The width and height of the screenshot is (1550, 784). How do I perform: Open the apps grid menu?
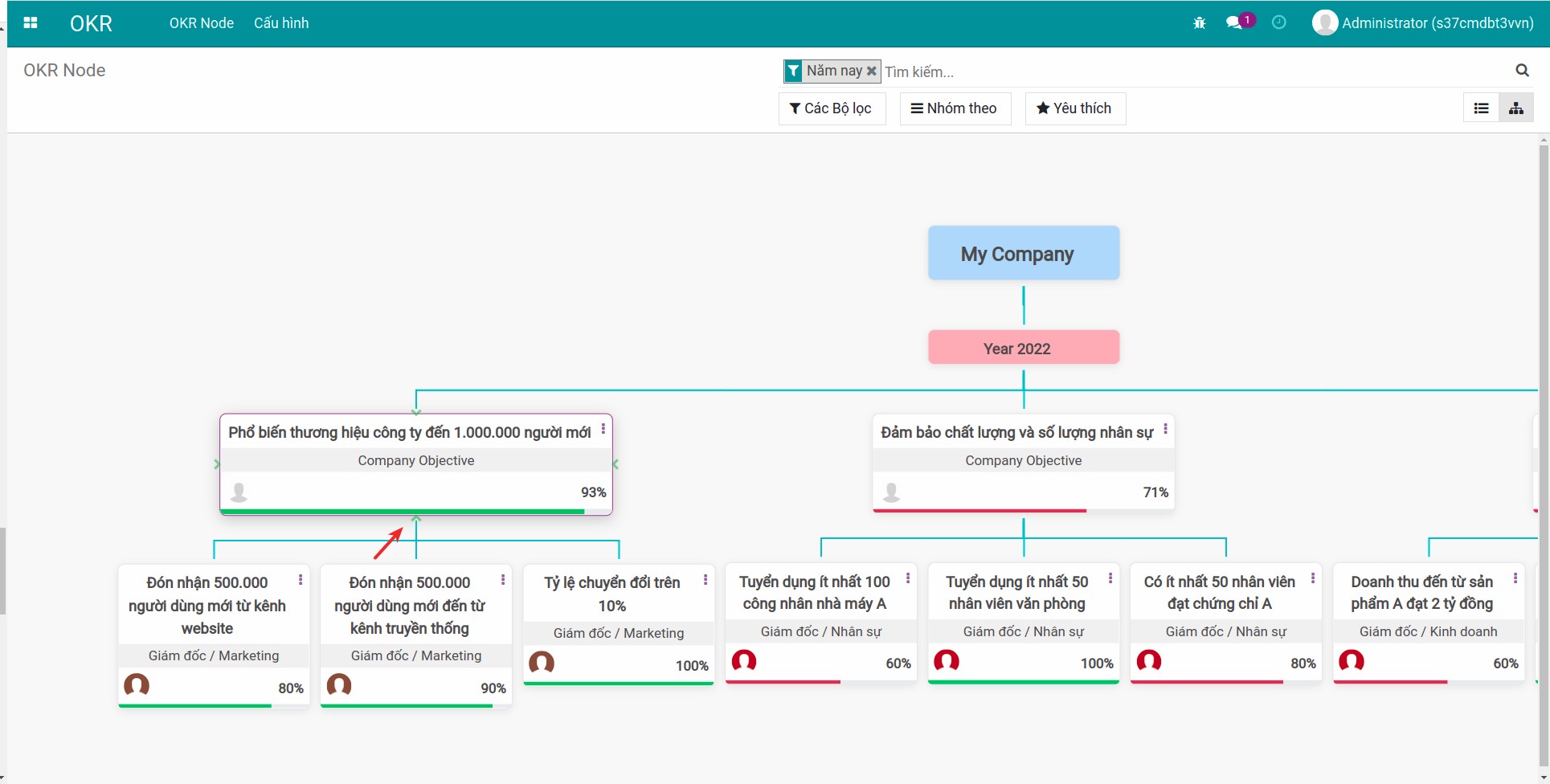[31, 23]
